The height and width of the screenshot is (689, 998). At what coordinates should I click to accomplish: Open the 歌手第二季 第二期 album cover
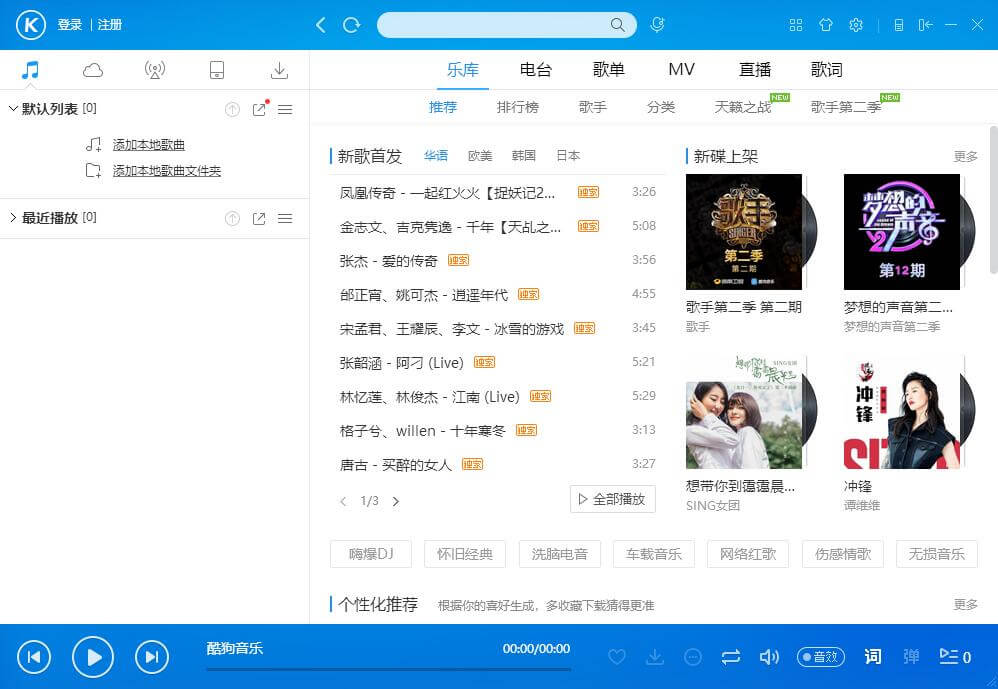click(744, 232)
